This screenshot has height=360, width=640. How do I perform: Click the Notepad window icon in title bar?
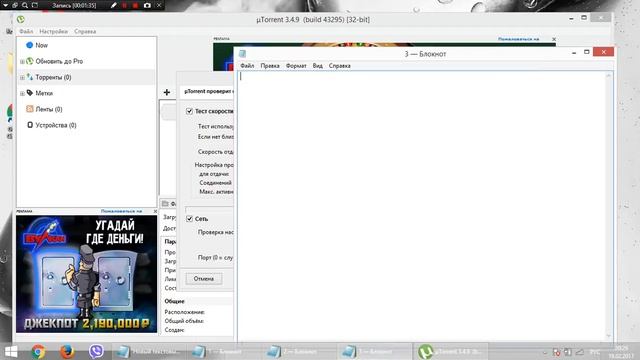[x=242, y=53]
